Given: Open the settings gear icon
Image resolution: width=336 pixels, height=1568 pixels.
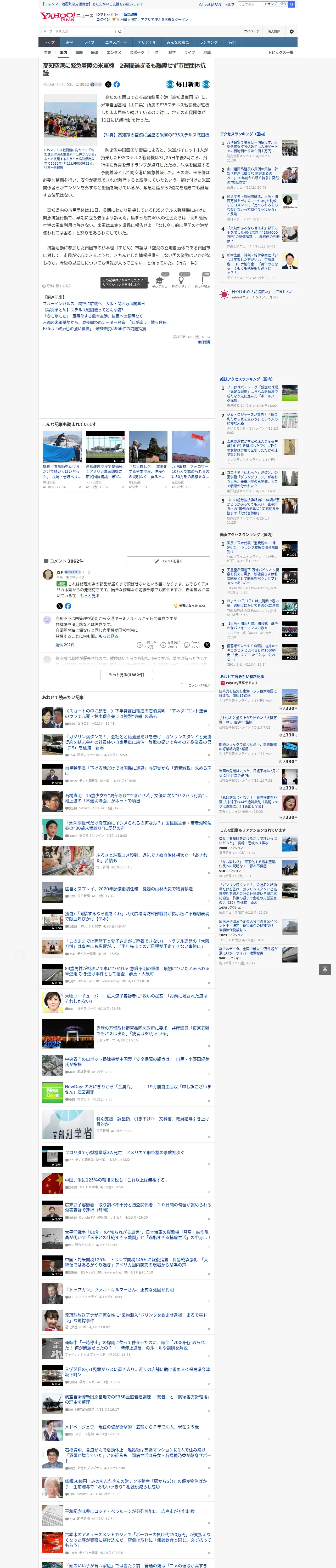Looking at the screenshot, I should [x=291, y=31].
